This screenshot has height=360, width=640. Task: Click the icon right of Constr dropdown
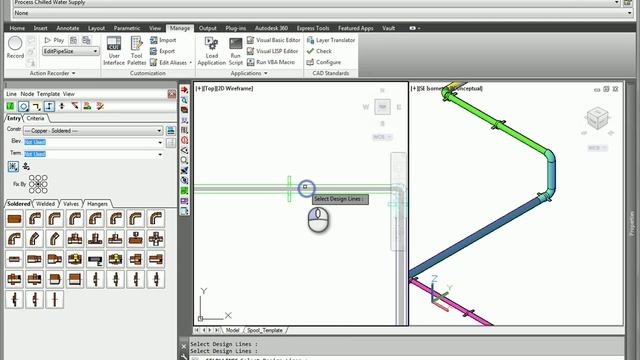171,131
